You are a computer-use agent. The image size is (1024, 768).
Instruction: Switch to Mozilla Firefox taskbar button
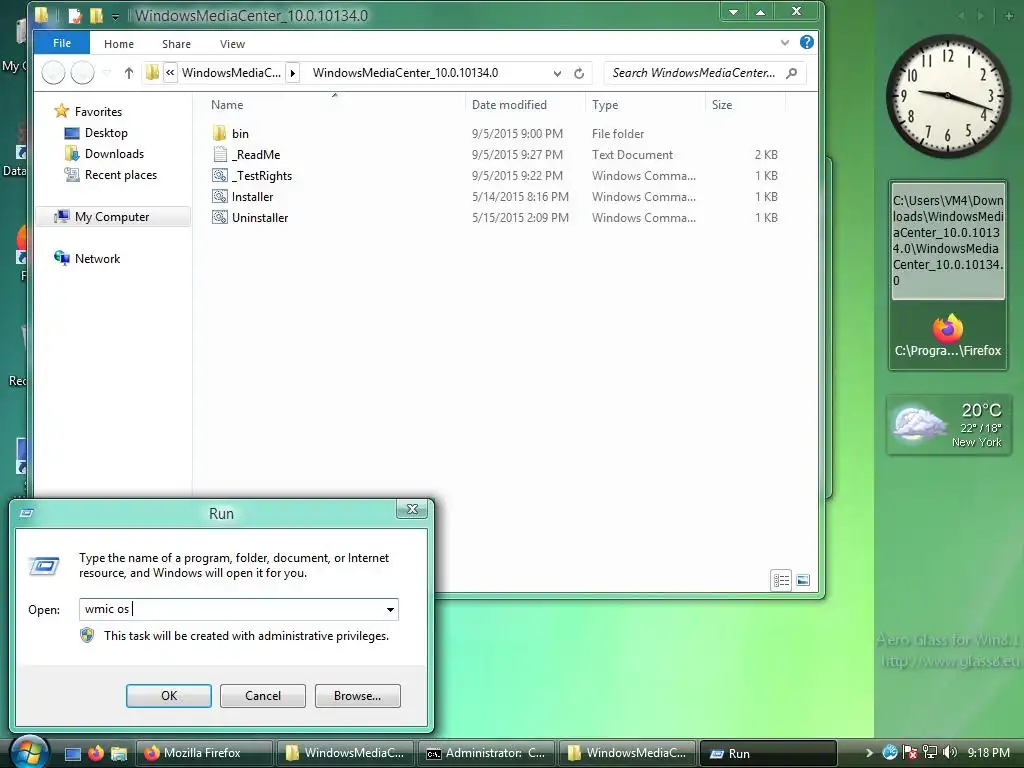203,753
